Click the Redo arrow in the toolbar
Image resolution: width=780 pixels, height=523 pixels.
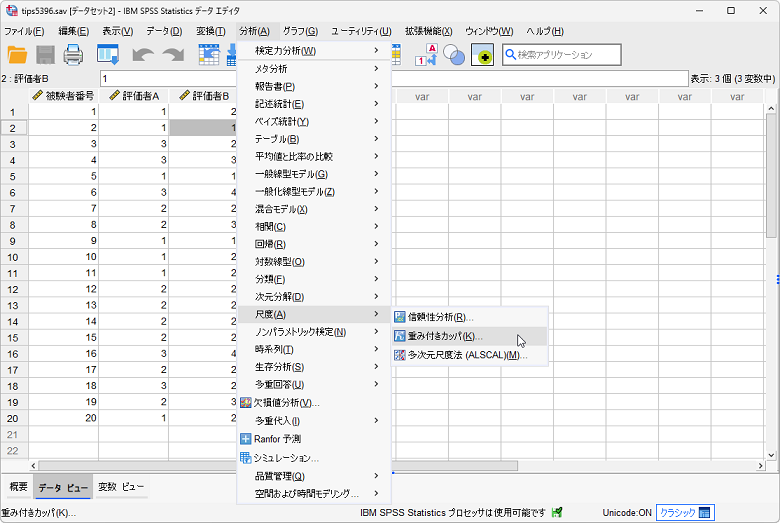[x=173, y=55]
